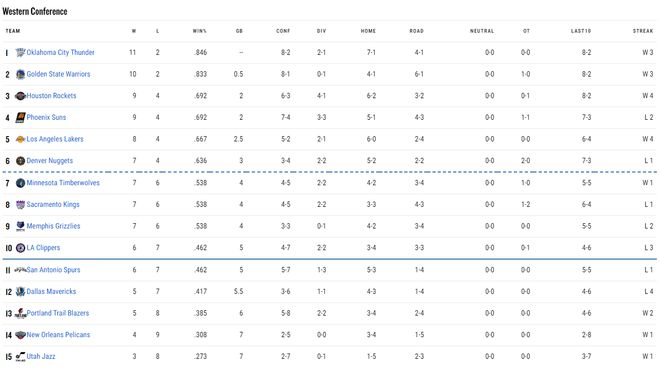This screenshot has height=372, width=660.
Task: Sort standings by LAST10 column header
Action: 581,31
